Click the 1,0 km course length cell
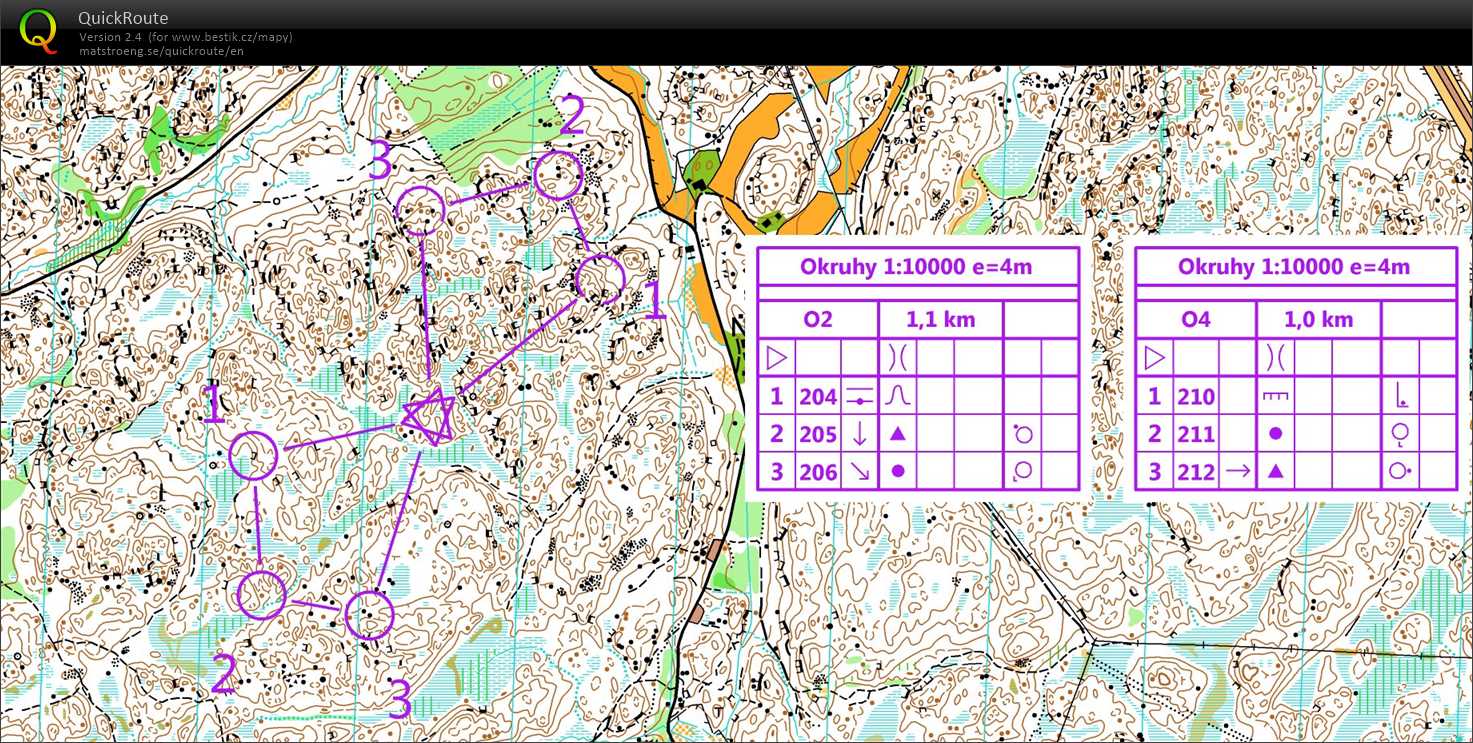This screenshot has height=743, width=1473. tap(1318, 319)
